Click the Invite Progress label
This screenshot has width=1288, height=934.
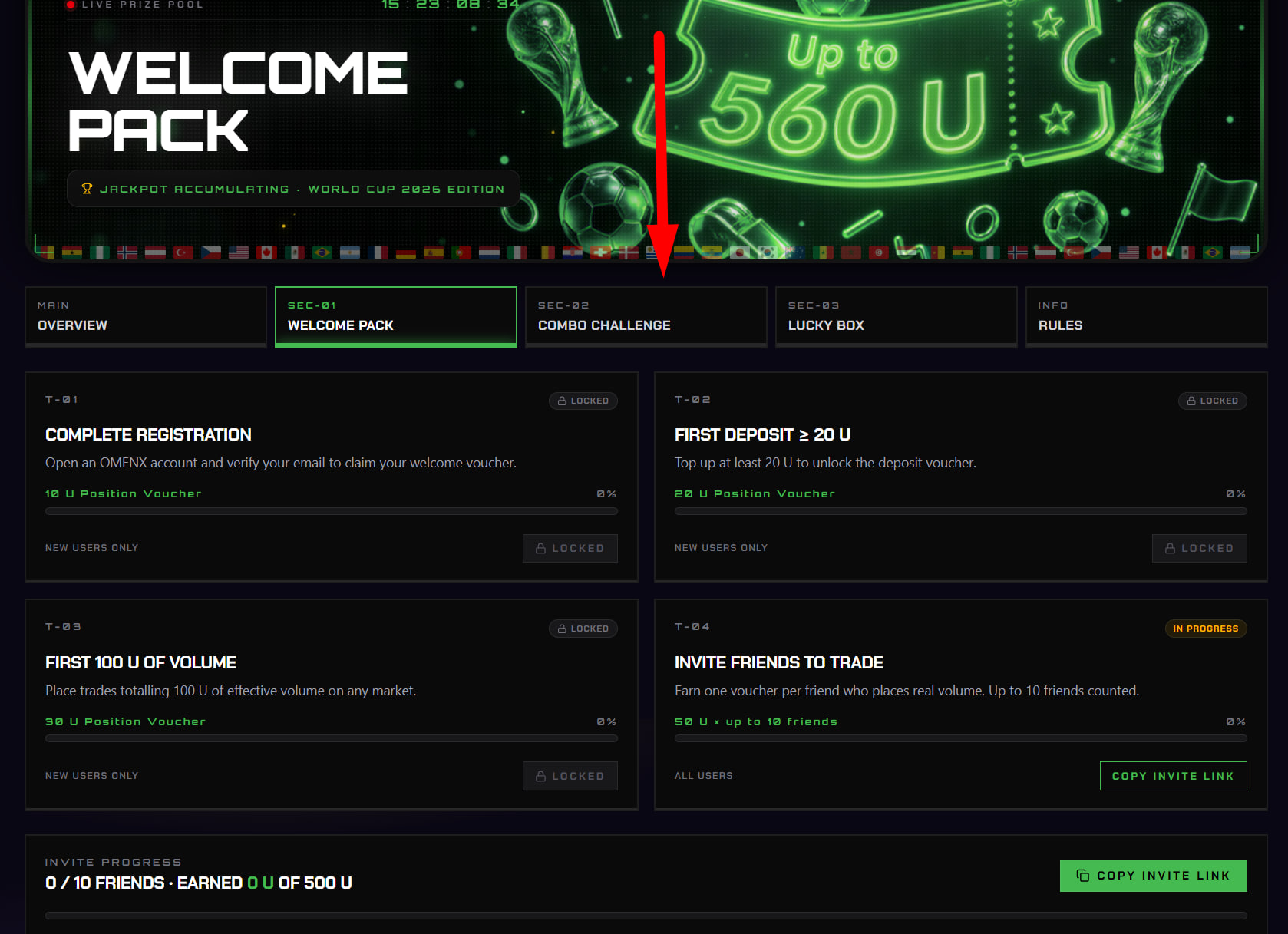[114, 863]
